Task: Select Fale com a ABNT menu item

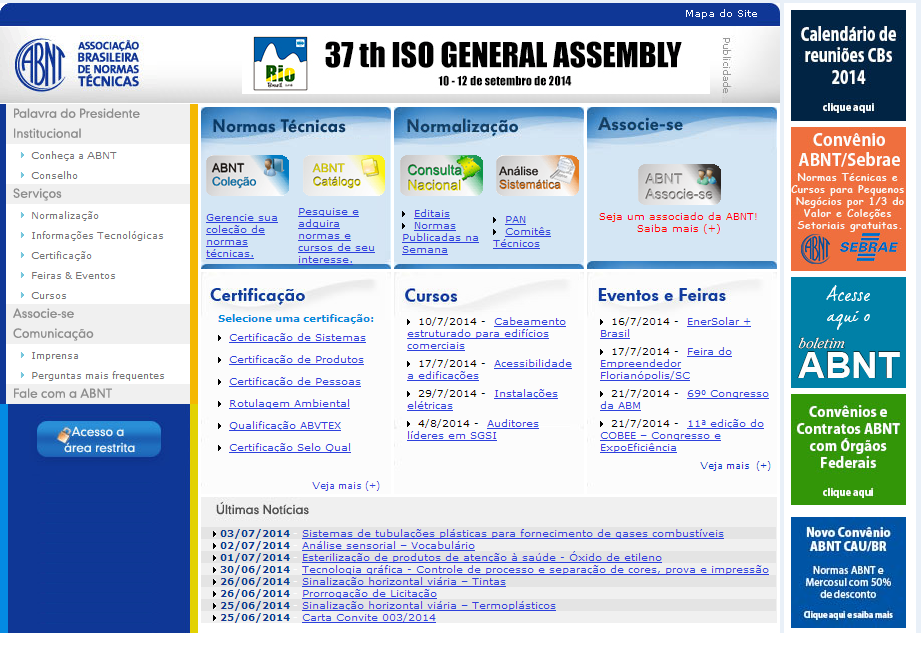Action: coord(62,394)
